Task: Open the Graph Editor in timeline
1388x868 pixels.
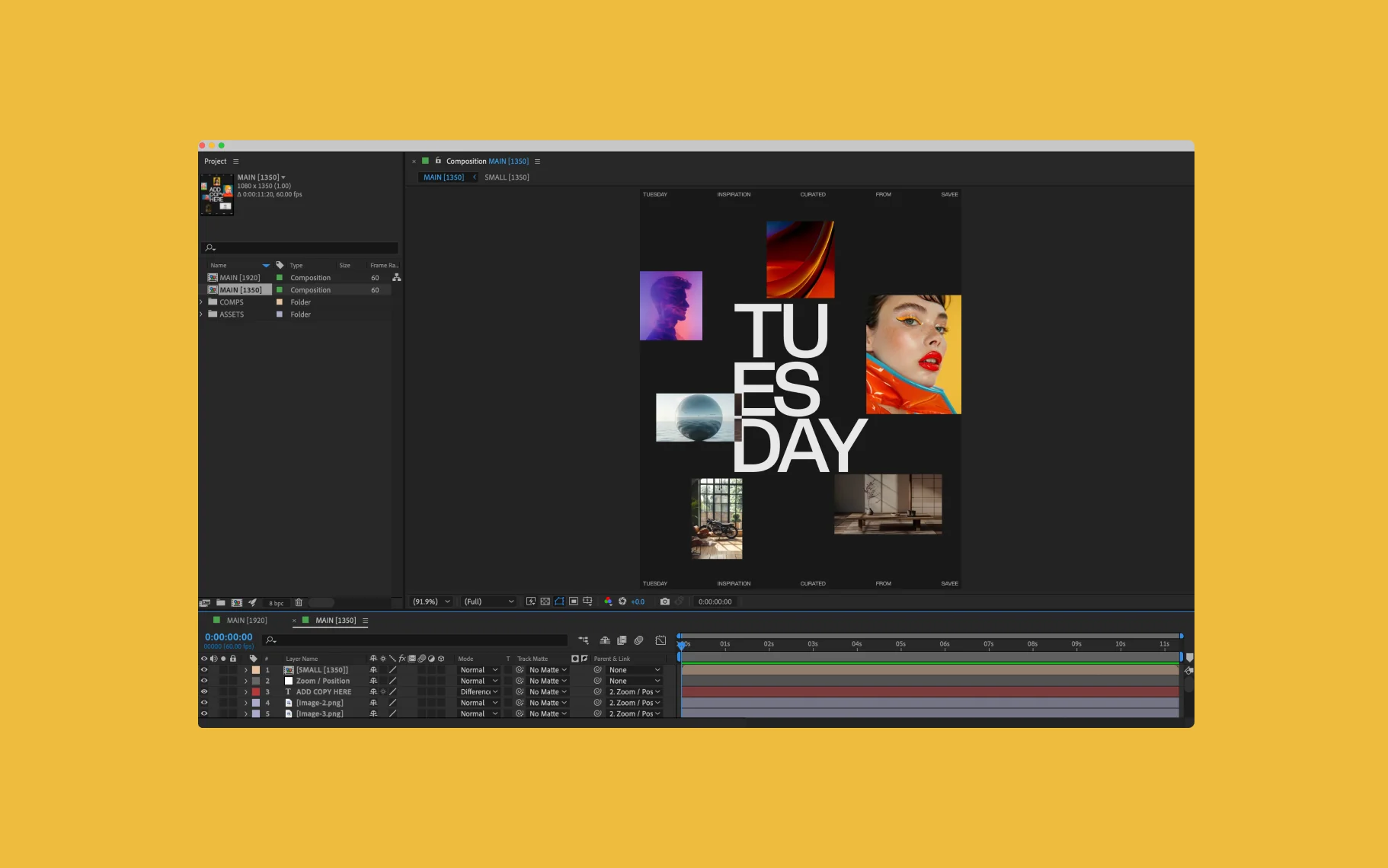Action: (x=660, y=640)
